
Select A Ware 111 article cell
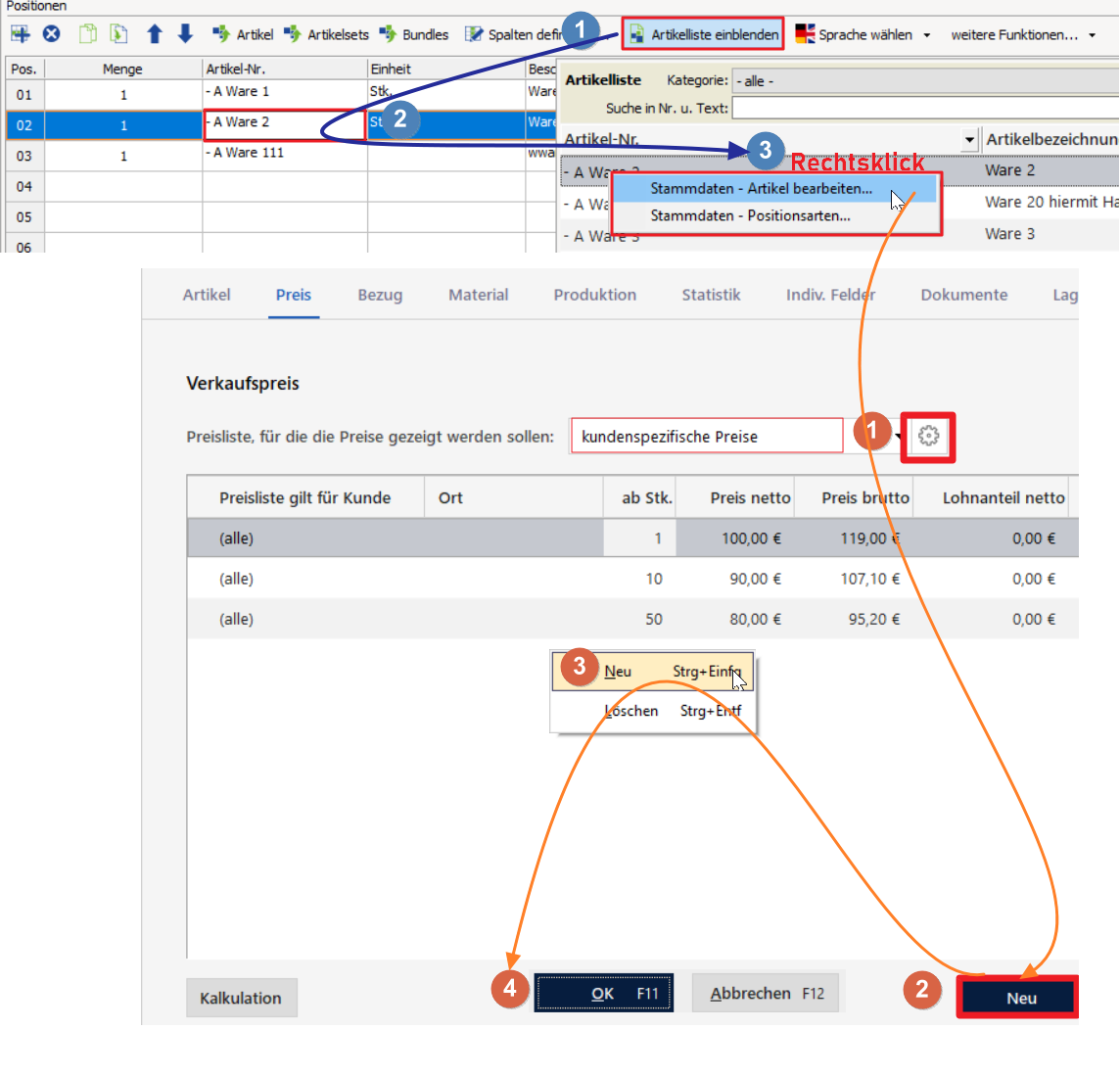(x=284, y=156)
